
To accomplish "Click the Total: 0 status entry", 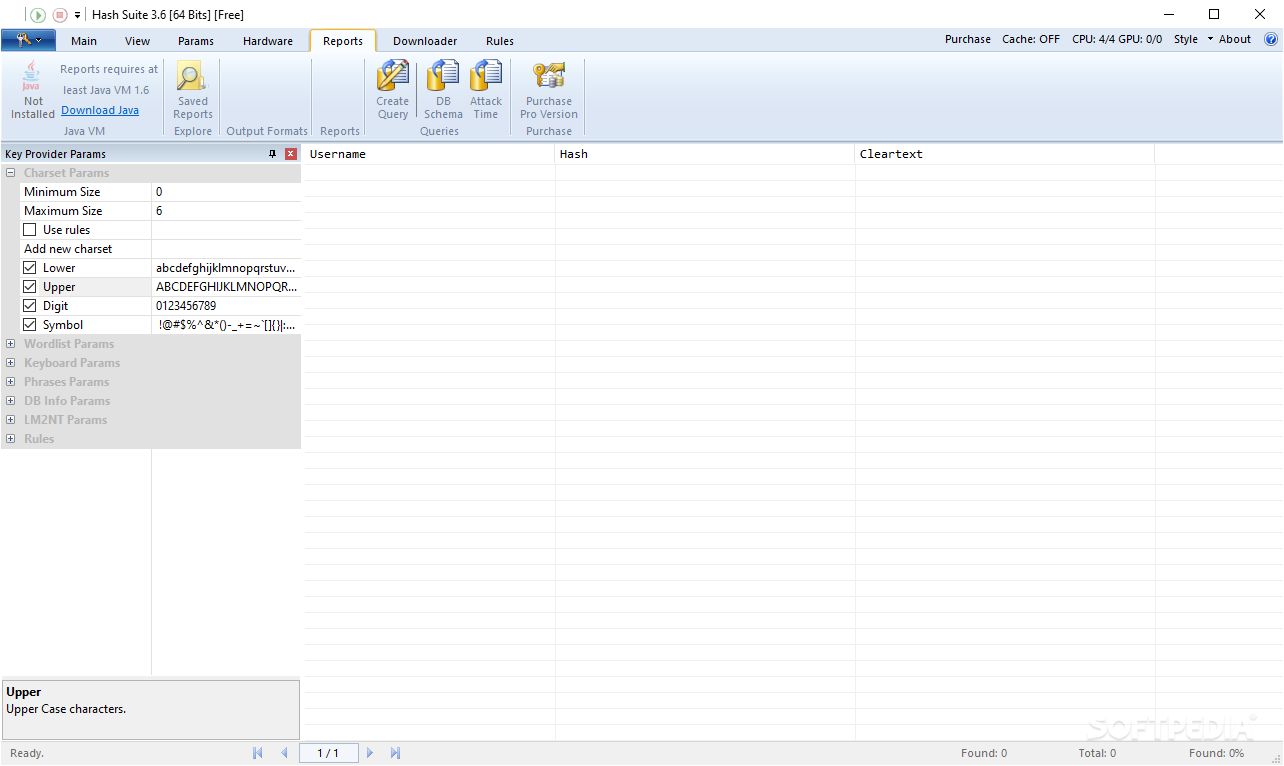I will (1097, 753).
